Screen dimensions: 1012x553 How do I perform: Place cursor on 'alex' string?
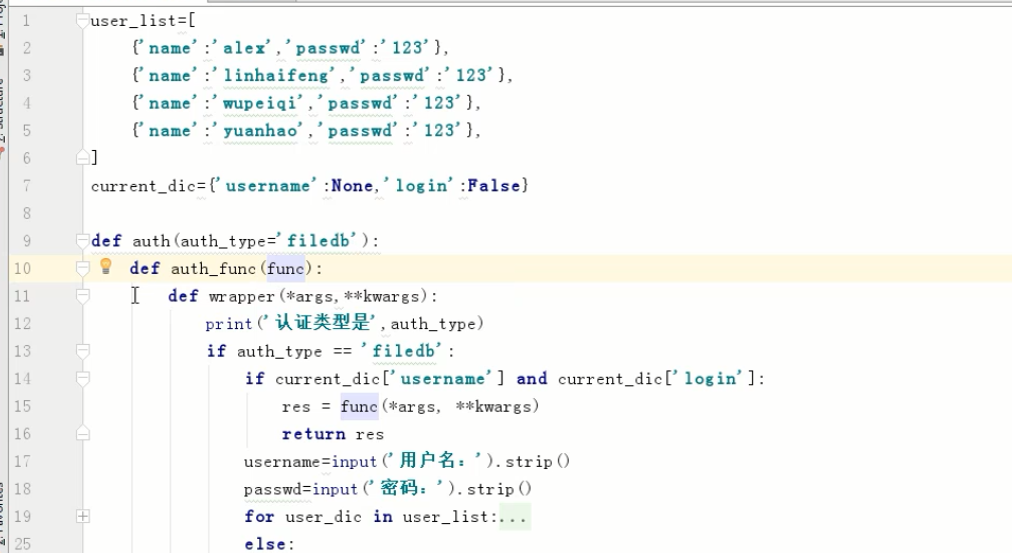coord(247,48)
